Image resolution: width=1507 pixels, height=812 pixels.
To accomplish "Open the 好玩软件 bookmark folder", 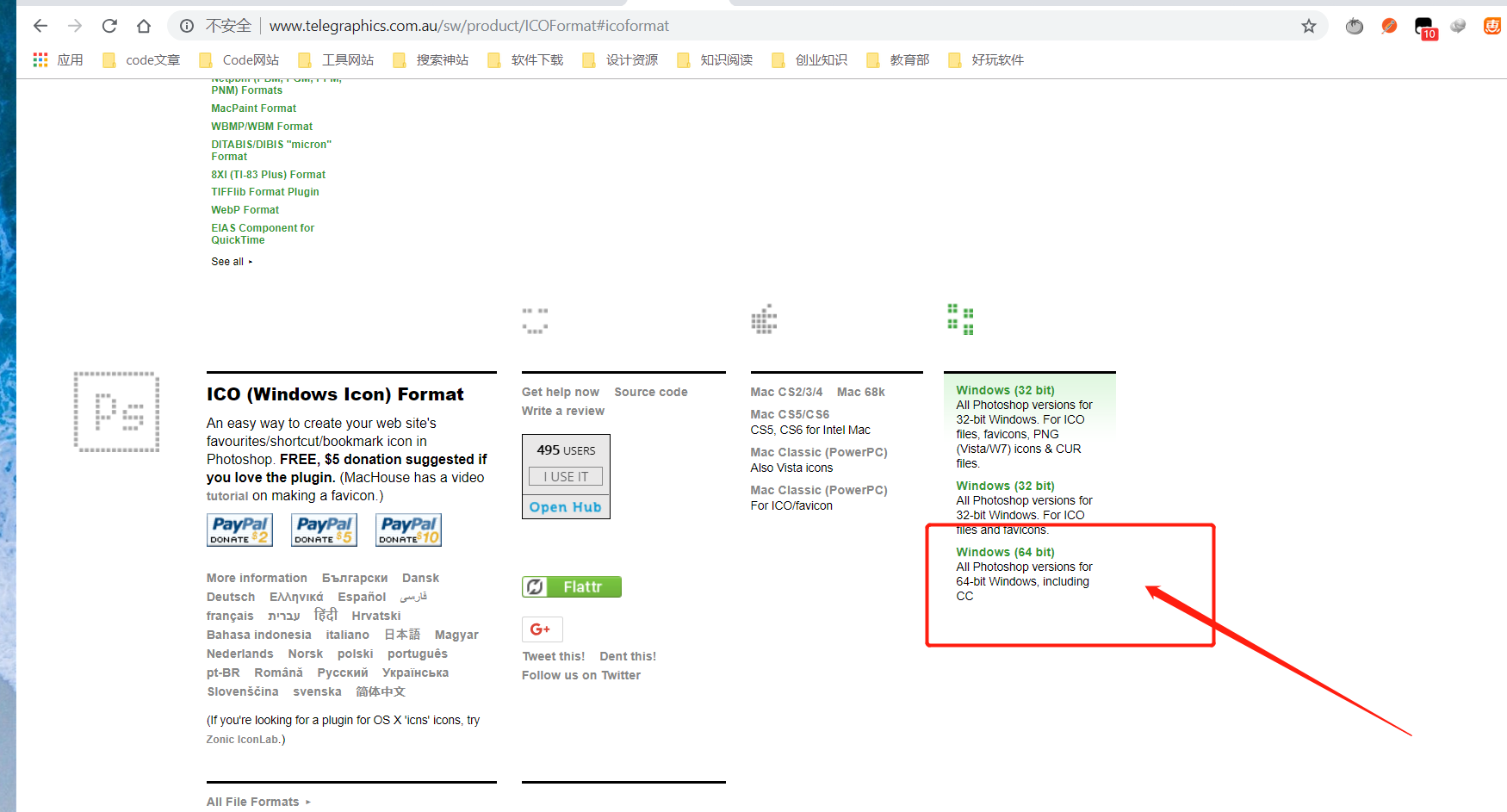I will pos(986,59).
